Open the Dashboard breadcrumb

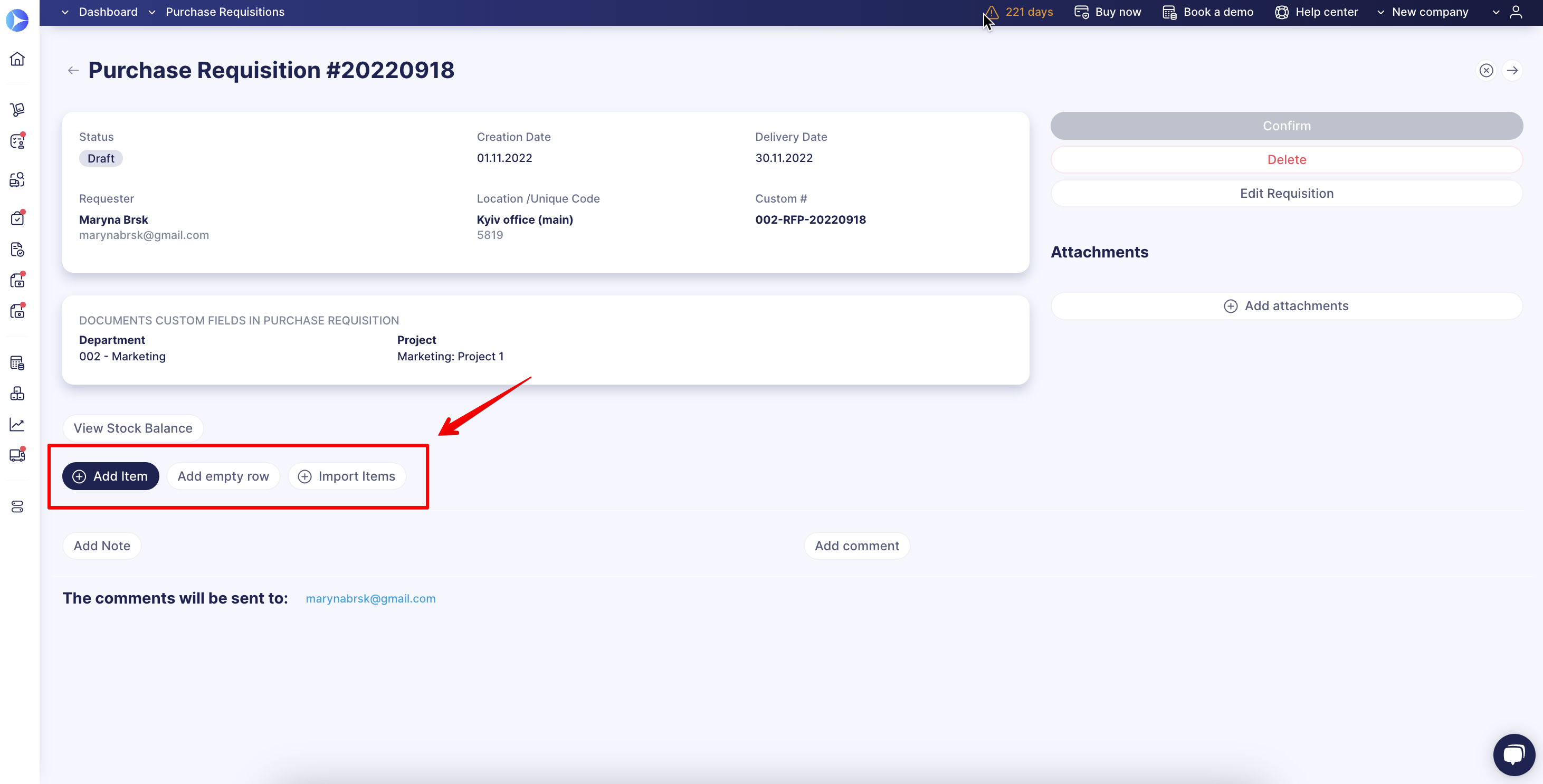point(108,12)
